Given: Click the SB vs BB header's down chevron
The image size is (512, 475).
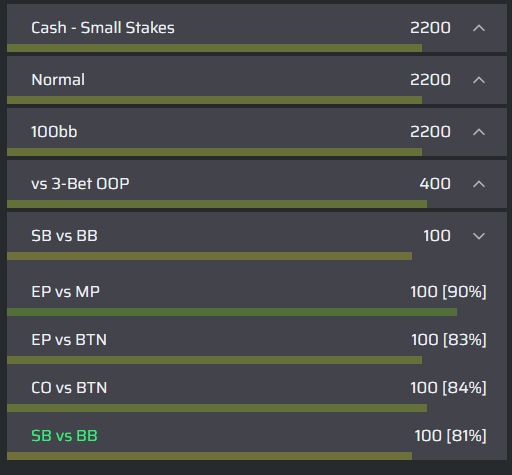Looking at the screenshot, I should 479,236.
